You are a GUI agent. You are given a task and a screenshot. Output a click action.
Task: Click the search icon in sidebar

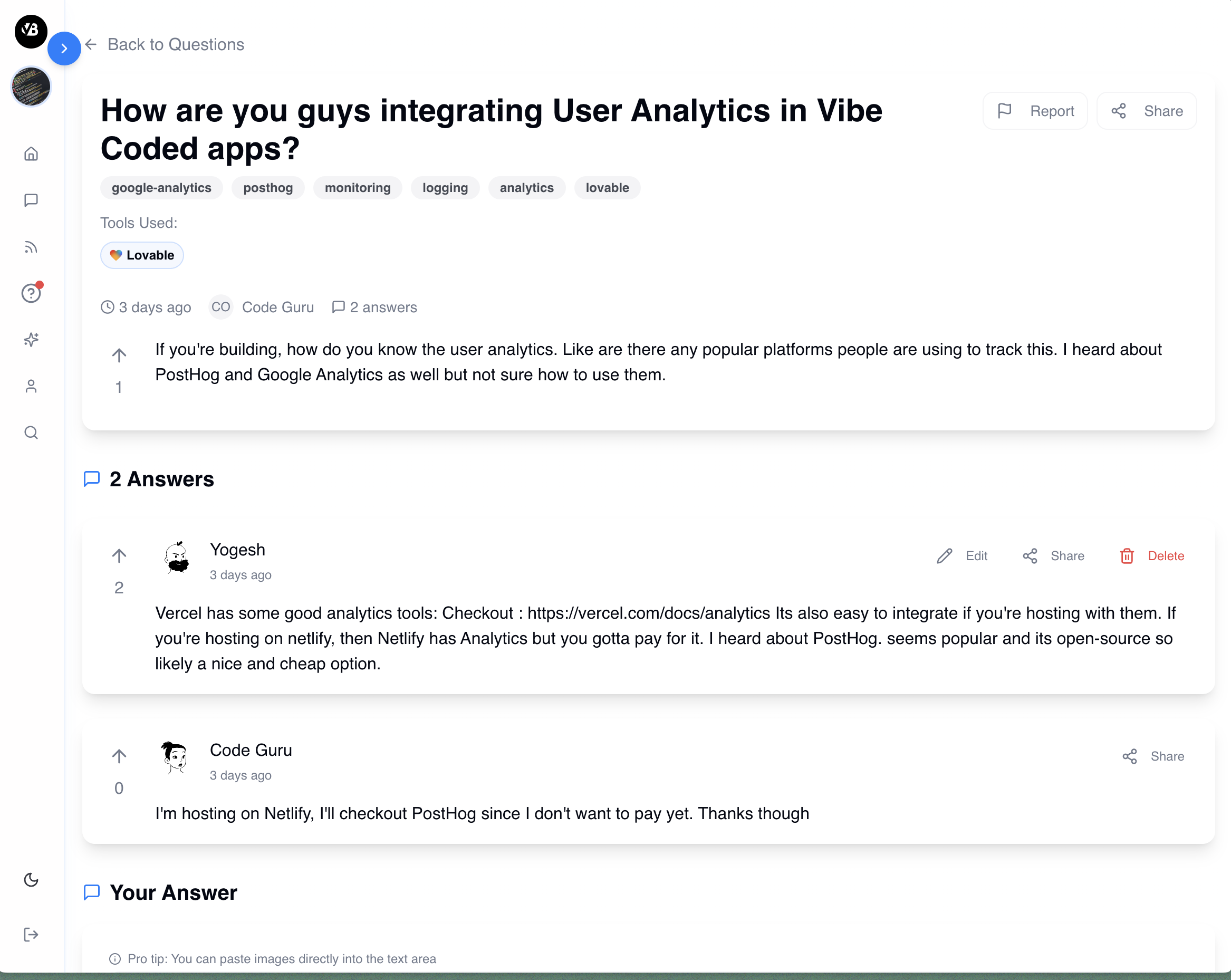(x=32, y=433)
